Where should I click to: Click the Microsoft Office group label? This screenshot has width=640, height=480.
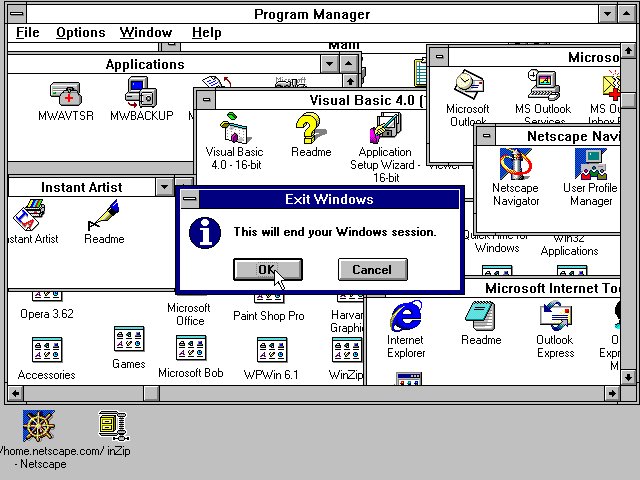coord(189,314)
